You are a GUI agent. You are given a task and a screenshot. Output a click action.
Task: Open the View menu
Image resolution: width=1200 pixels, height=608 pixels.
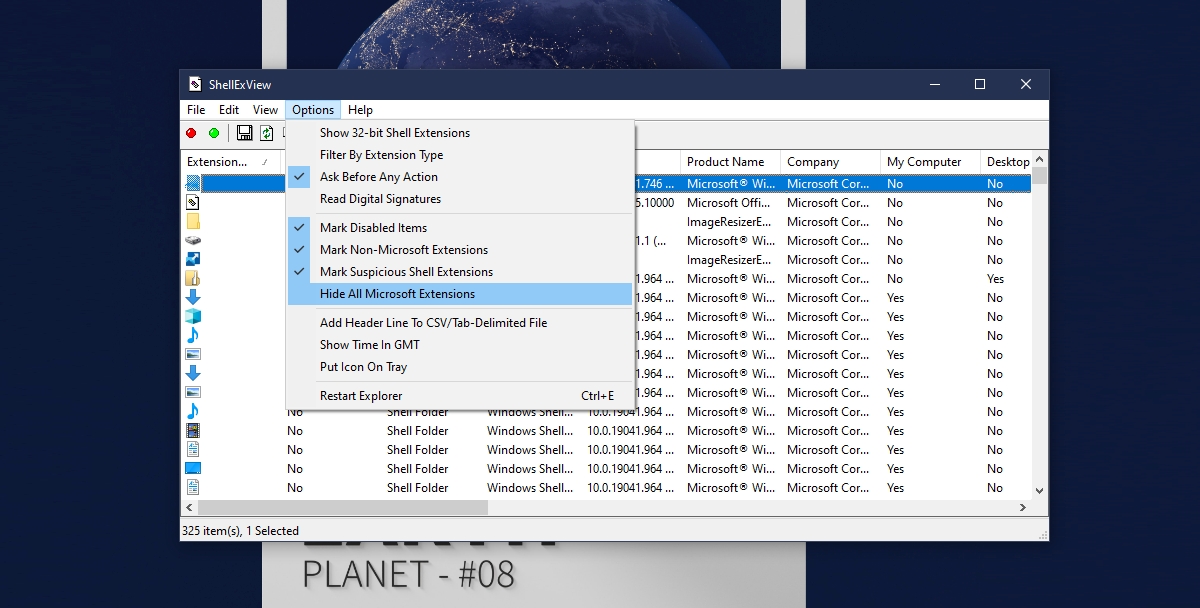coord(265,110)
